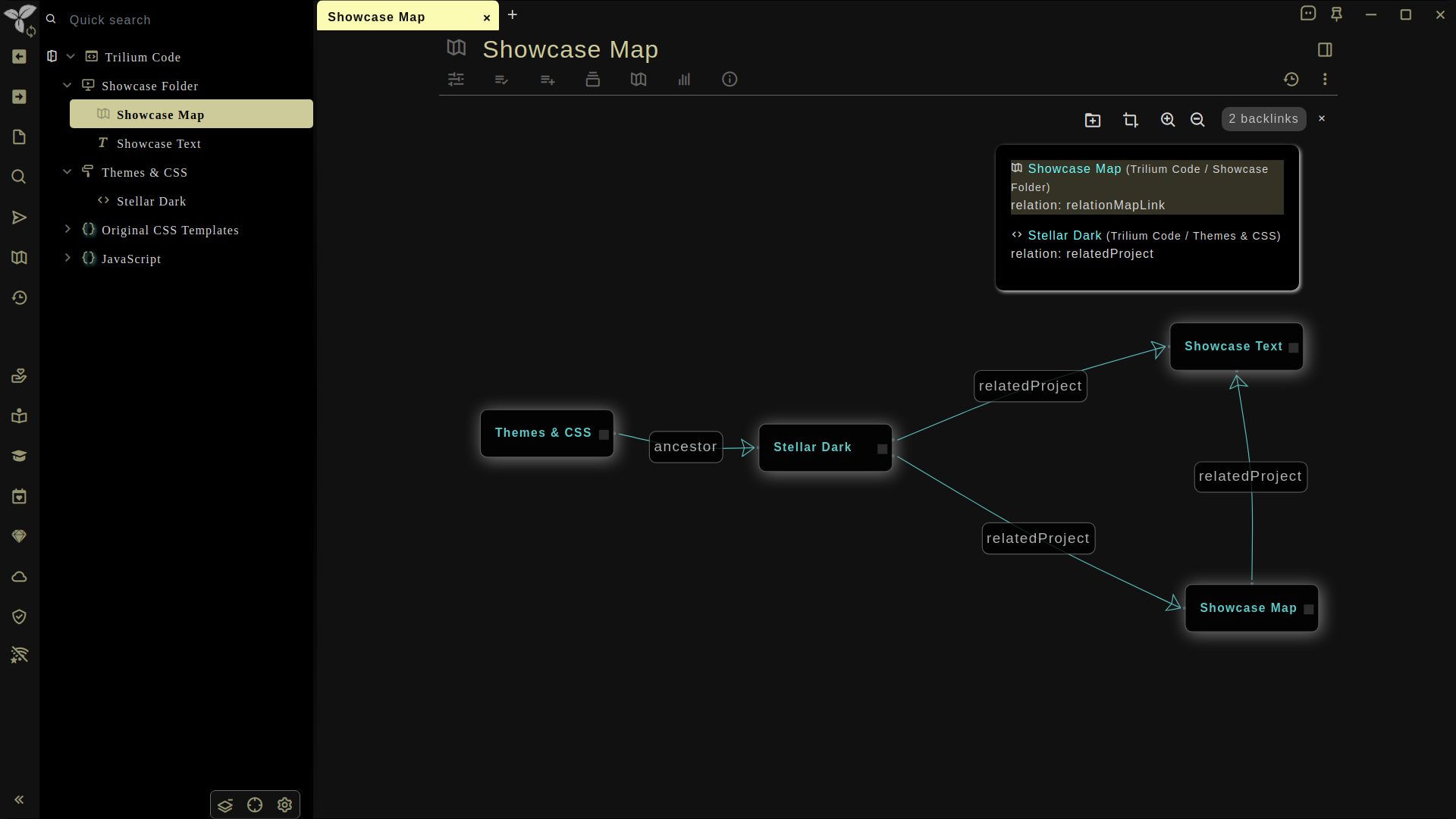Image resolution: width=1456 pixels, height=819 pixels.
Task: Expand the JavaScript tree node
Action: click(x=67, y=258)
